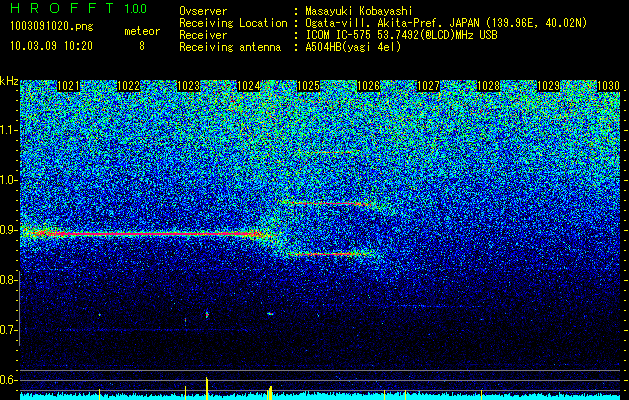Click the 1024 time marker

(x=249, y=86)
